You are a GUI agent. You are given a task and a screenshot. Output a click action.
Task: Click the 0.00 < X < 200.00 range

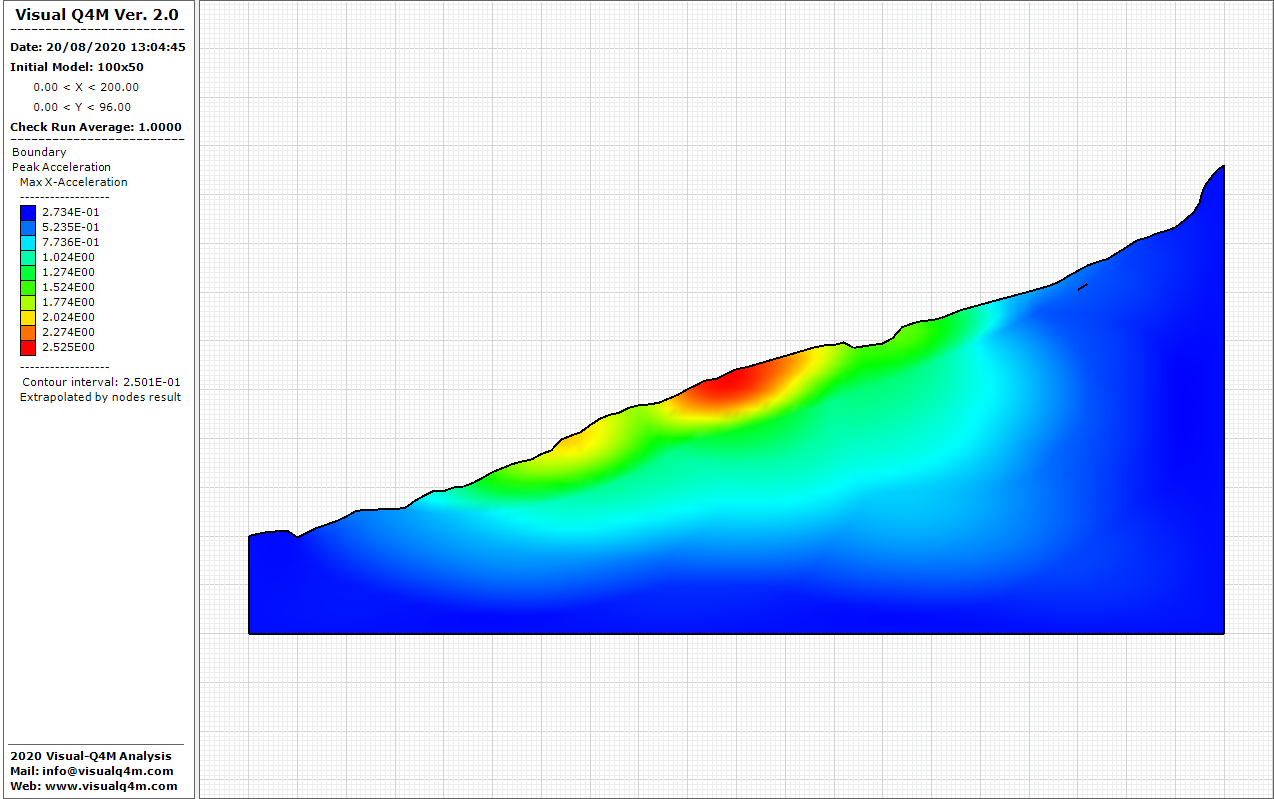point(86,87)
